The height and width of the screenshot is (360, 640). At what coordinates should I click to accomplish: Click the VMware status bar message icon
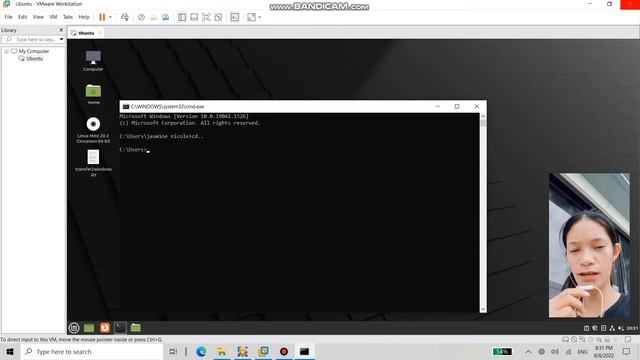click(x=628, y=339)
